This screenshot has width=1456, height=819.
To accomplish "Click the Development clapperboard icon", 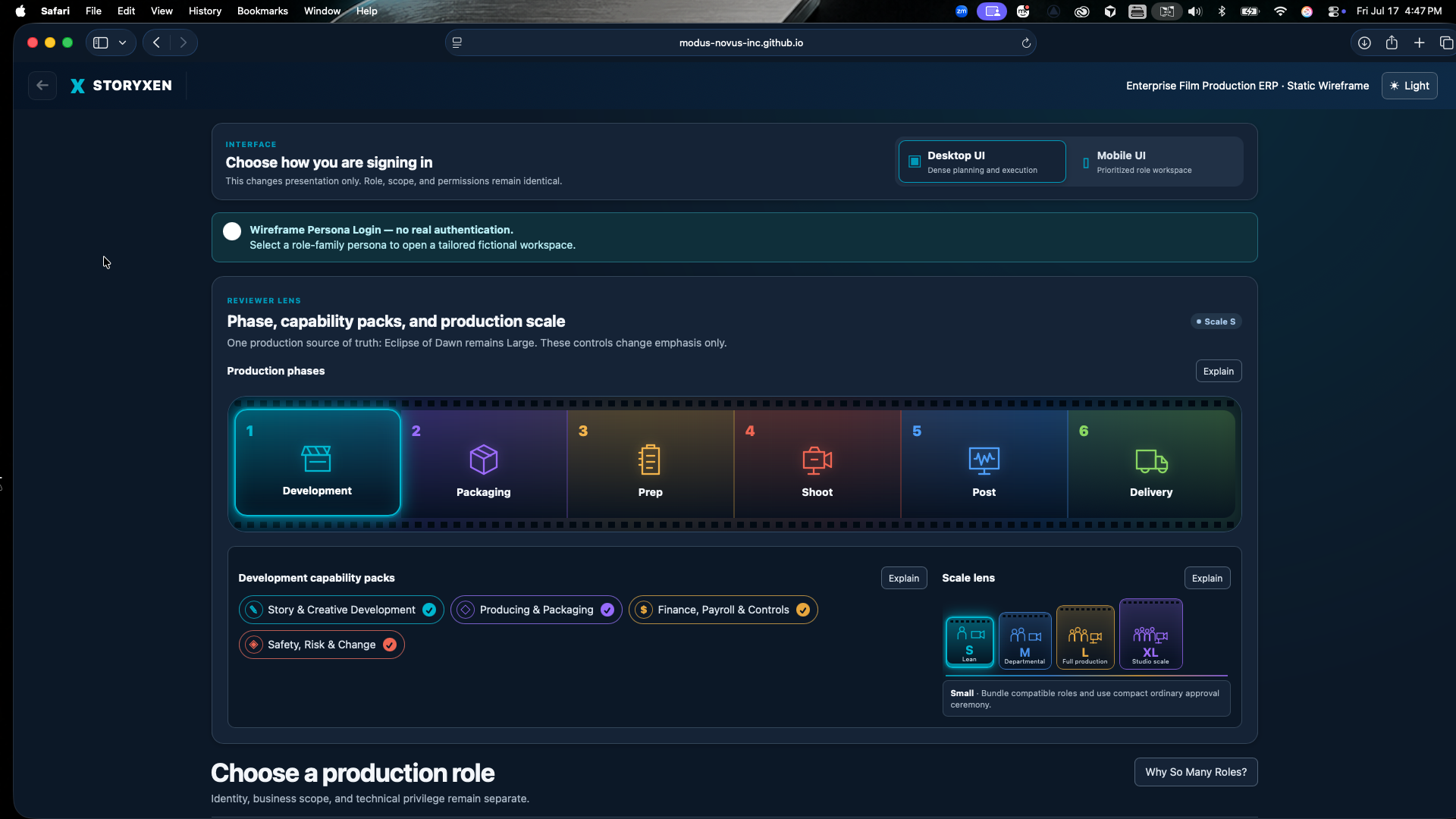I will pyautogui.click(x=316, y=459).
